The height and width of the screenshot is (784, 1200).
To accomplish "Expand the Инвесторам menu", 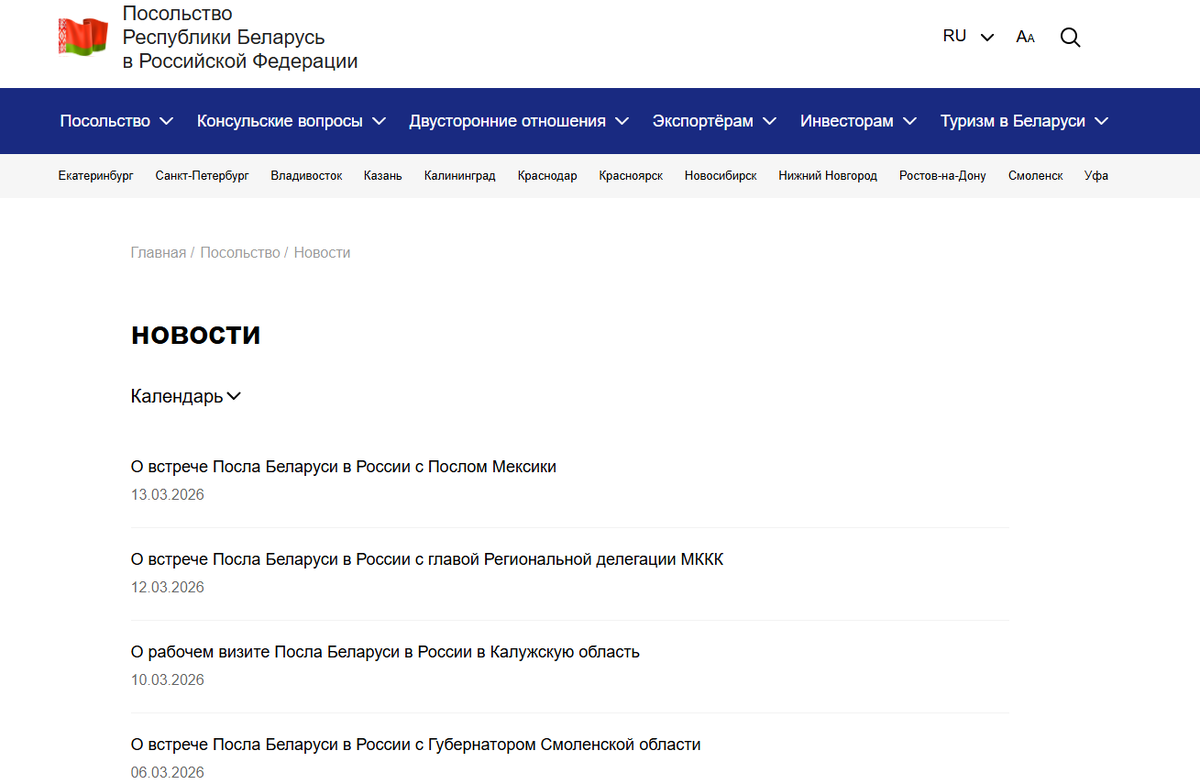I will [858, 121].
